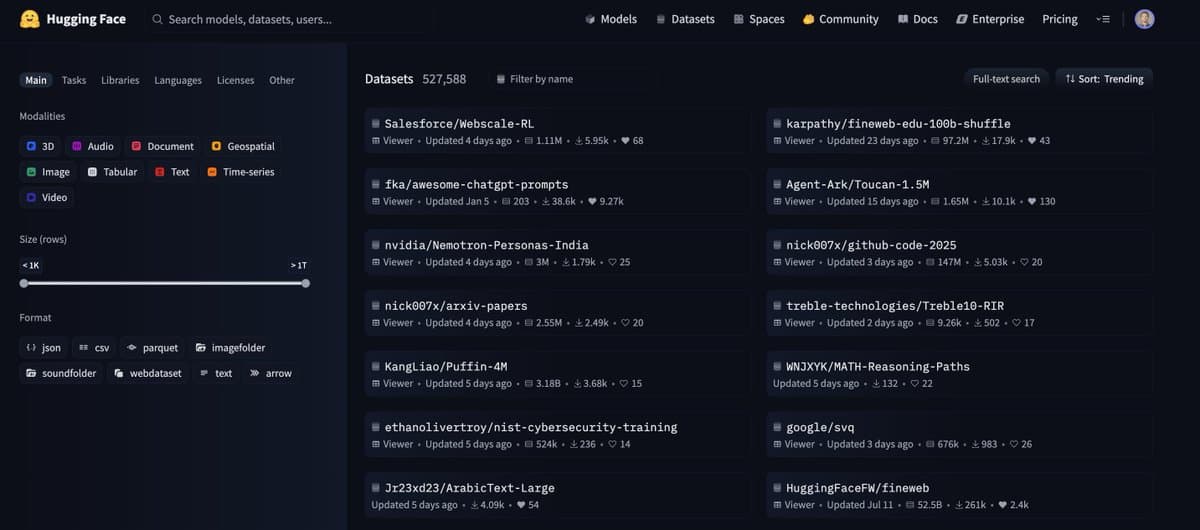This screenshot has height=530, width=1200.
Task: Toggle the parquet format filter
Action: click(x=151, y=348)
